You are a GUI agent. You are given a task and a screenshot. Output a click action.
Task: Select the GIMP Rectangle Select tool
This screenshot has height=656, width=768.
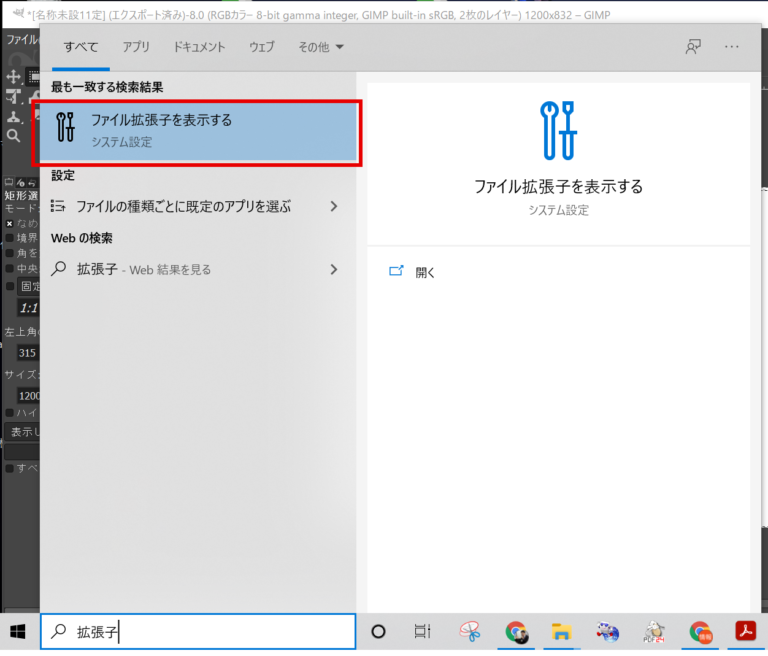pyautogui.click(x=33, y=76)
